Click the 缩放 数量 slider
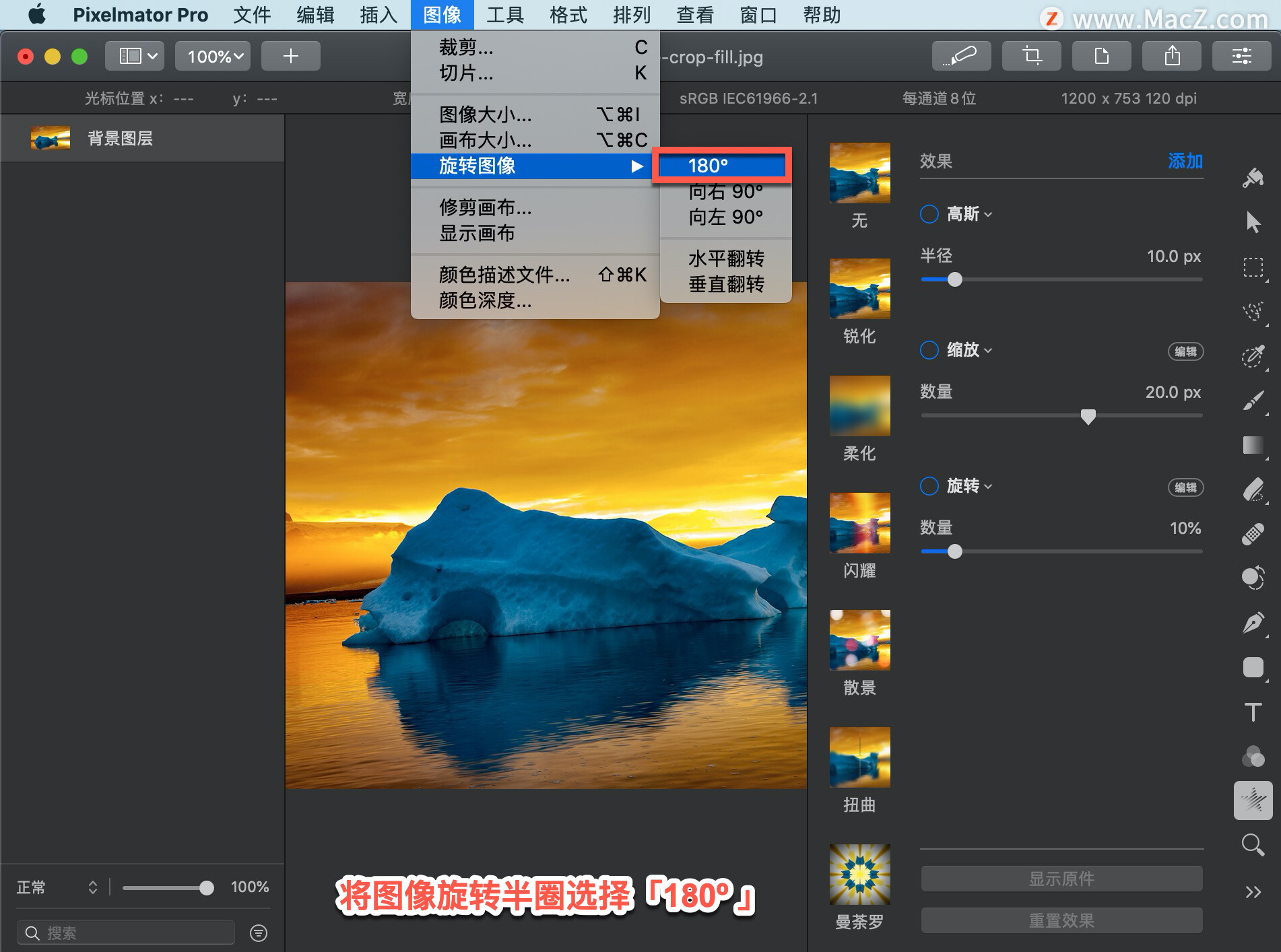Image resolution: width=1281 pixels, height=952 pixels. coord(1061,415)
